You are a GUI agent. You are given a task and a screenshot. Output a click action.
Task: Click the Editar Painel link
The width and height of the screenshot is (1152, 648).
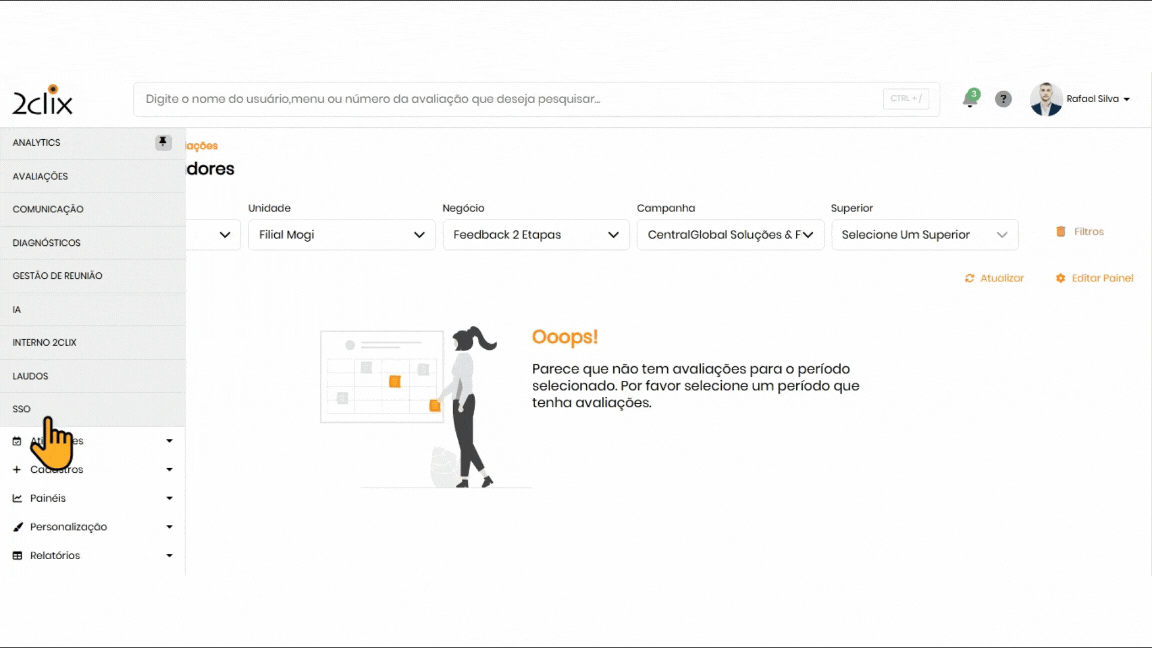pyautogui.click(x=1094, y=278)
